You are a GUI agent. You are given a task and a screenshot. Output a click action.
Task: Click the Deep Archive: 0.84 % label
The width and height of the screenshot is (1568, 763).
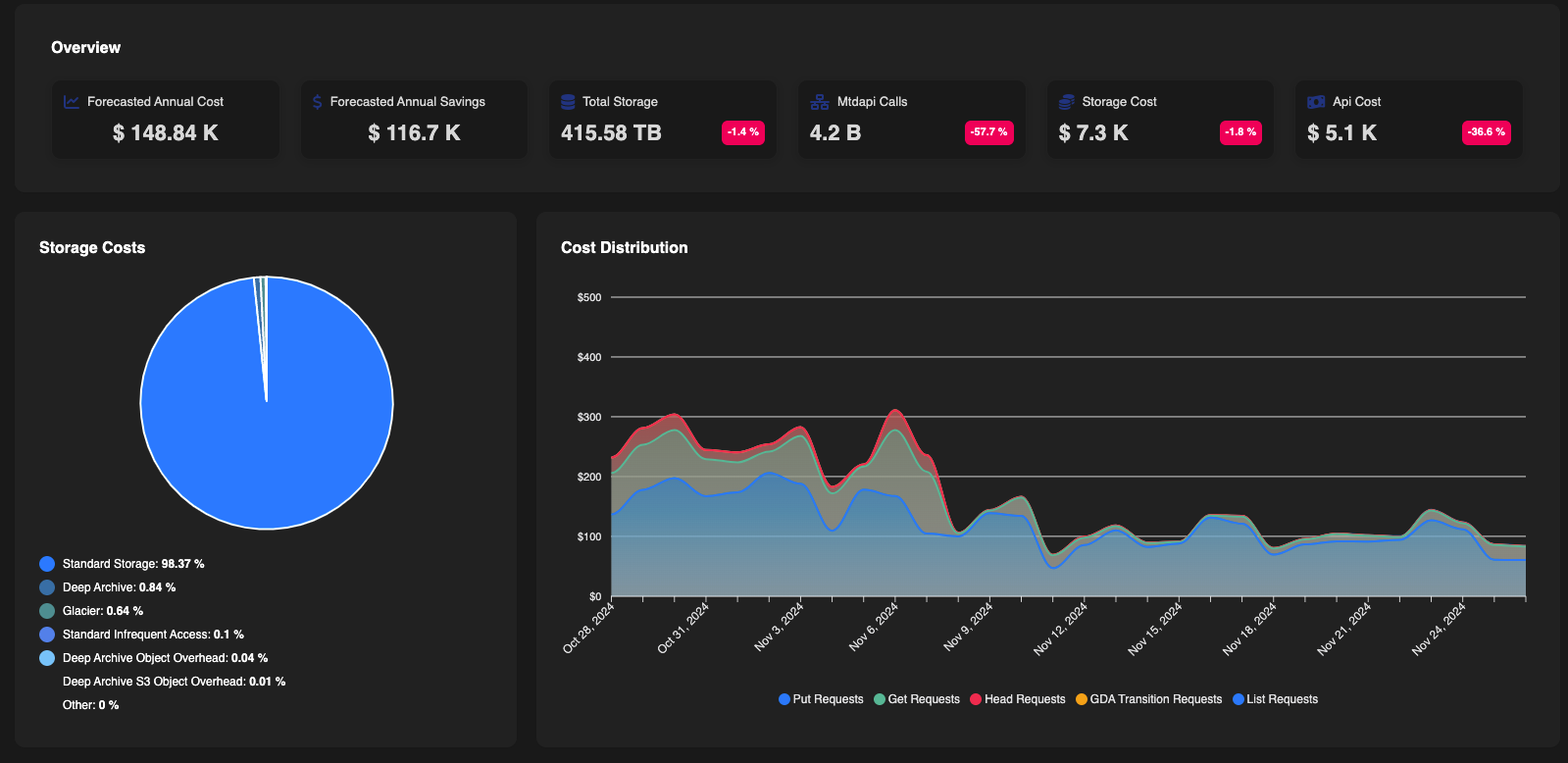120,587
